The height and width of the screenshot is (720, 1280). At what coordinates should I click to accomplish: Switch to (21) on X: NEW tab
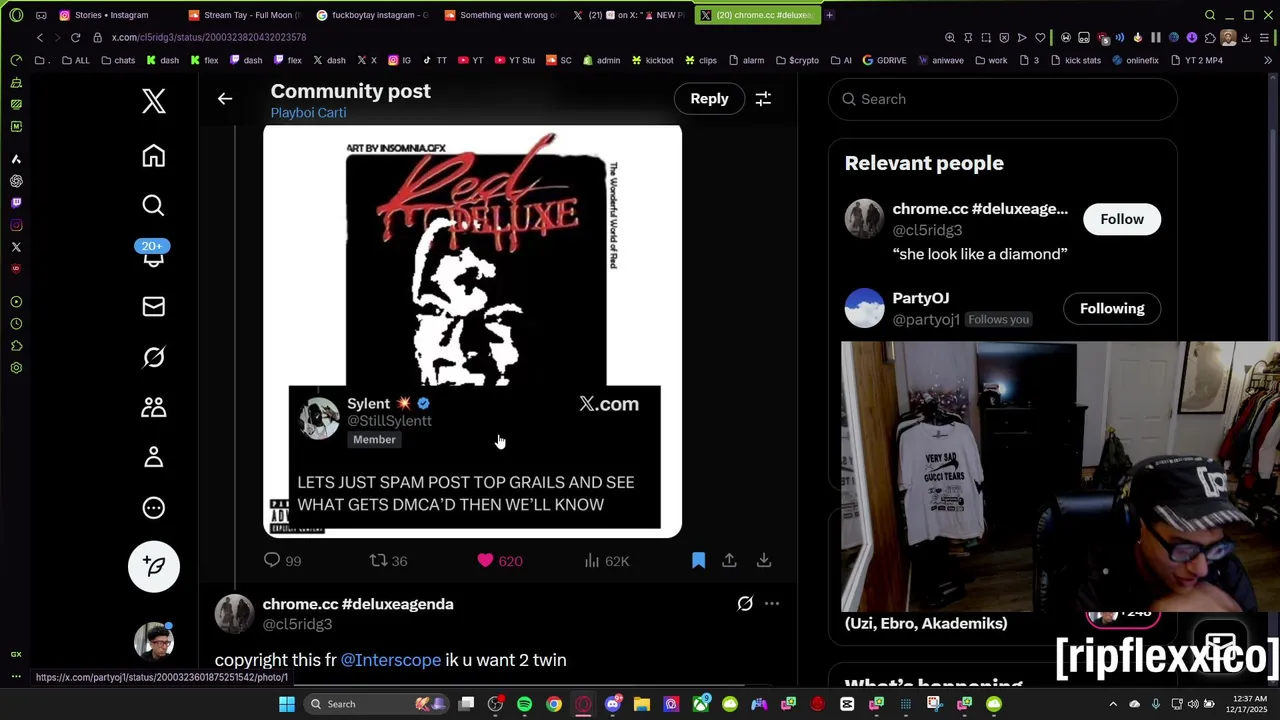click(630, 15)
